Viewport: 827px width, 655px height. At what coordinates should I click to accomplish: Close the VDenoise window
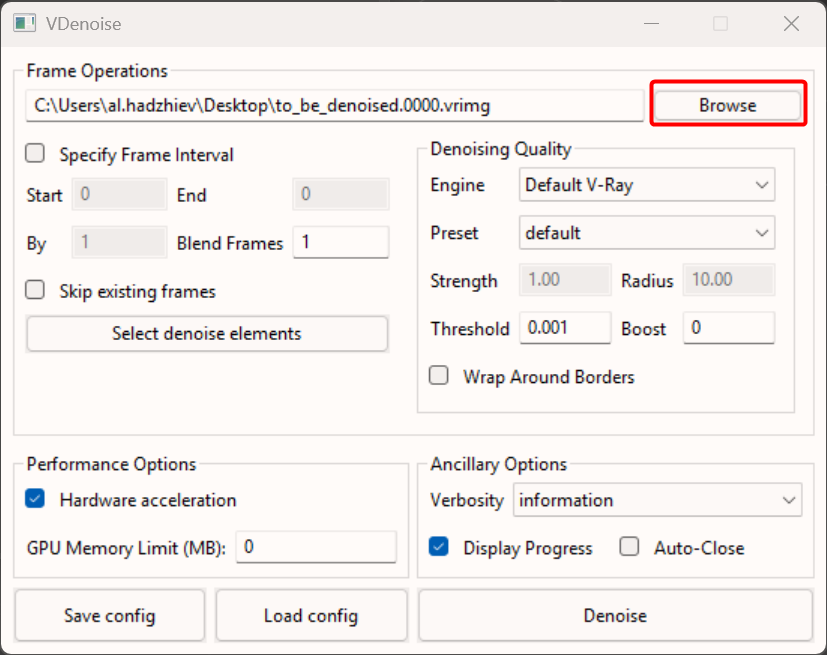pos(790,23)
